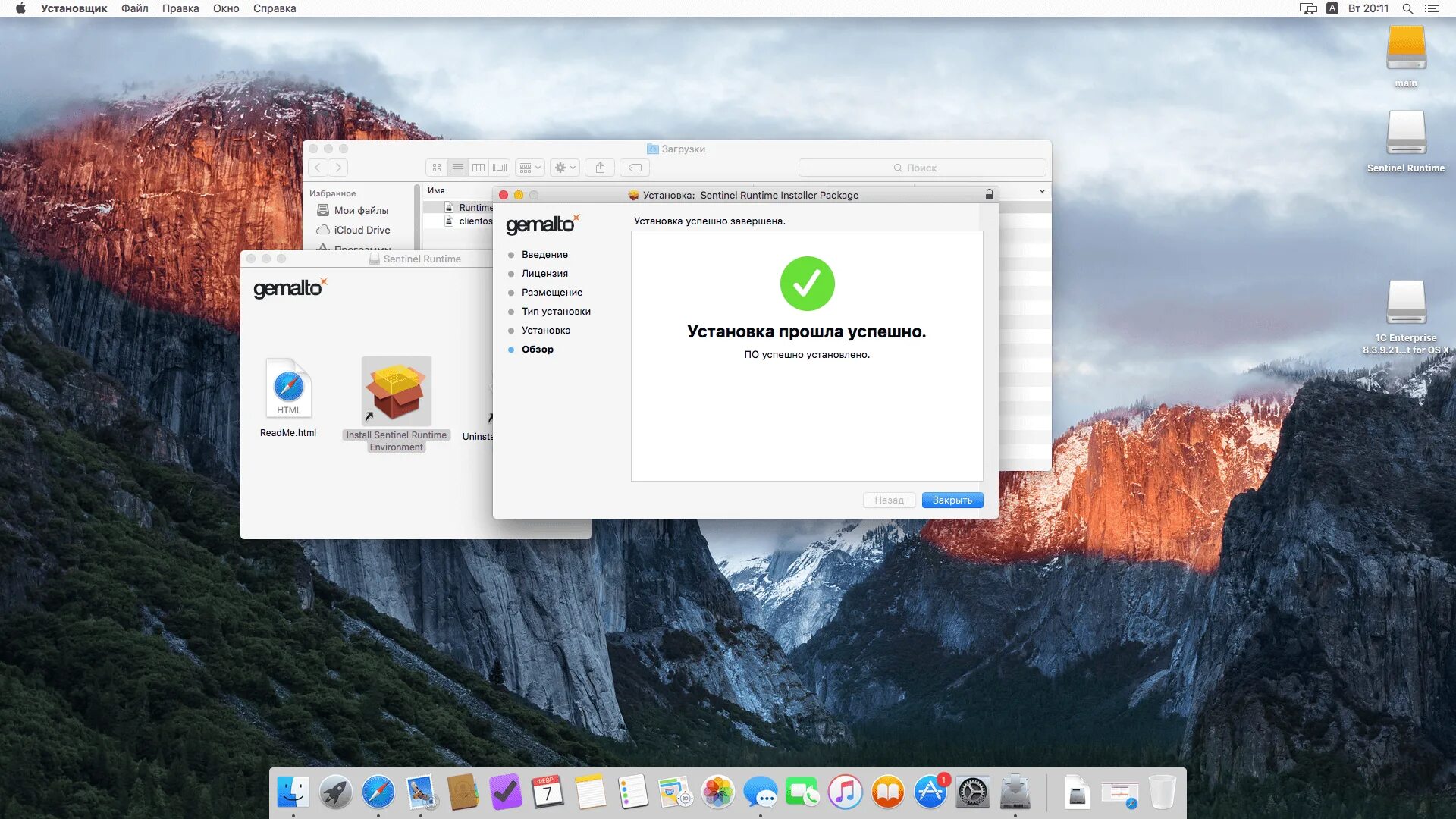Click the Введение step in installer sidebar
Screen dimensions: 1456x819
pos(544,255)
